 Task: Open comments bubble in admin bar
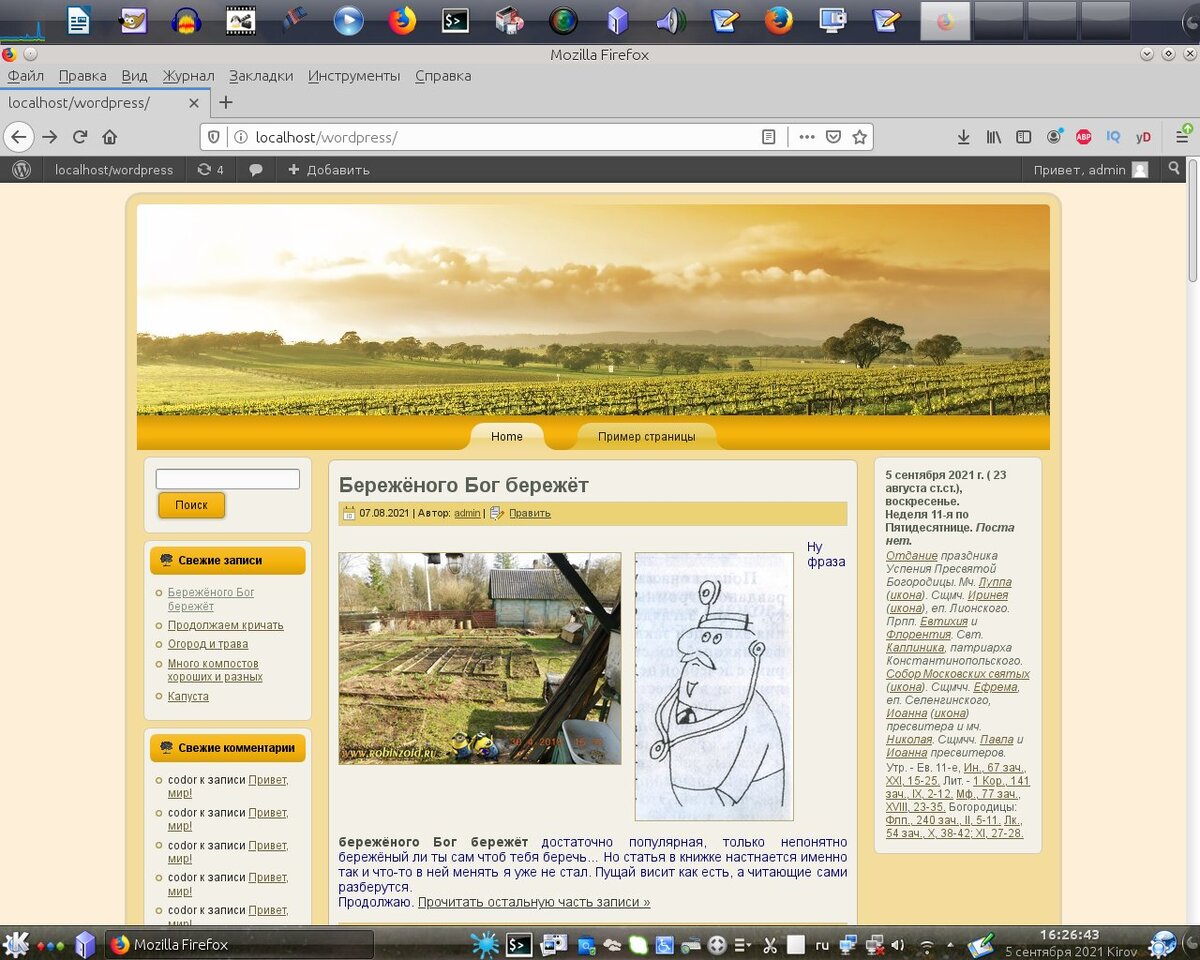256,170
